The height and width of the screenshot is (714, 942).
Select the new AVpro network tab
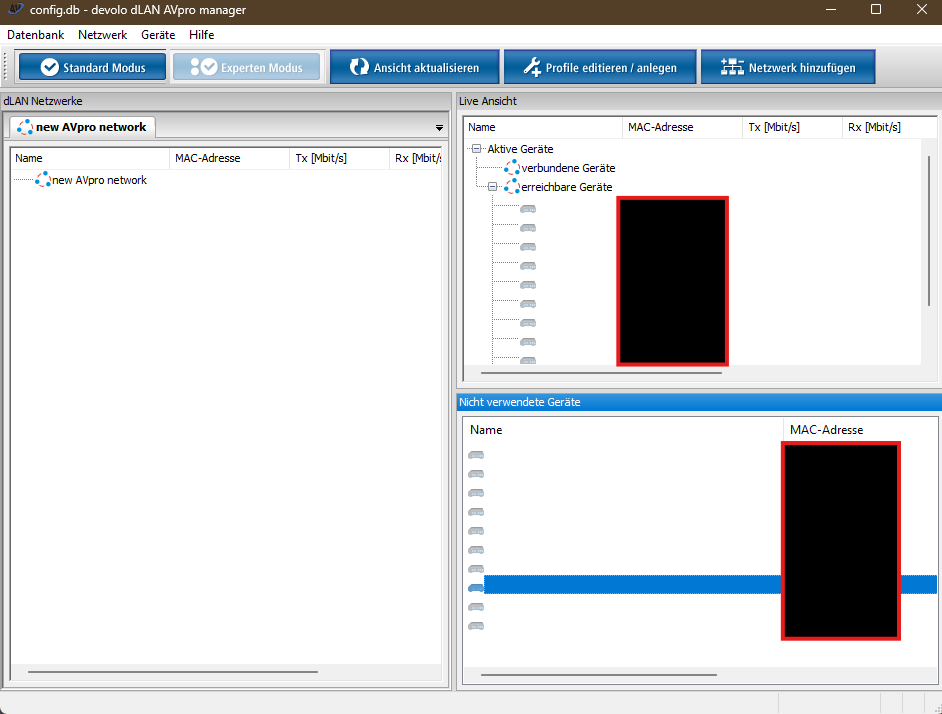tap(82, 127)
